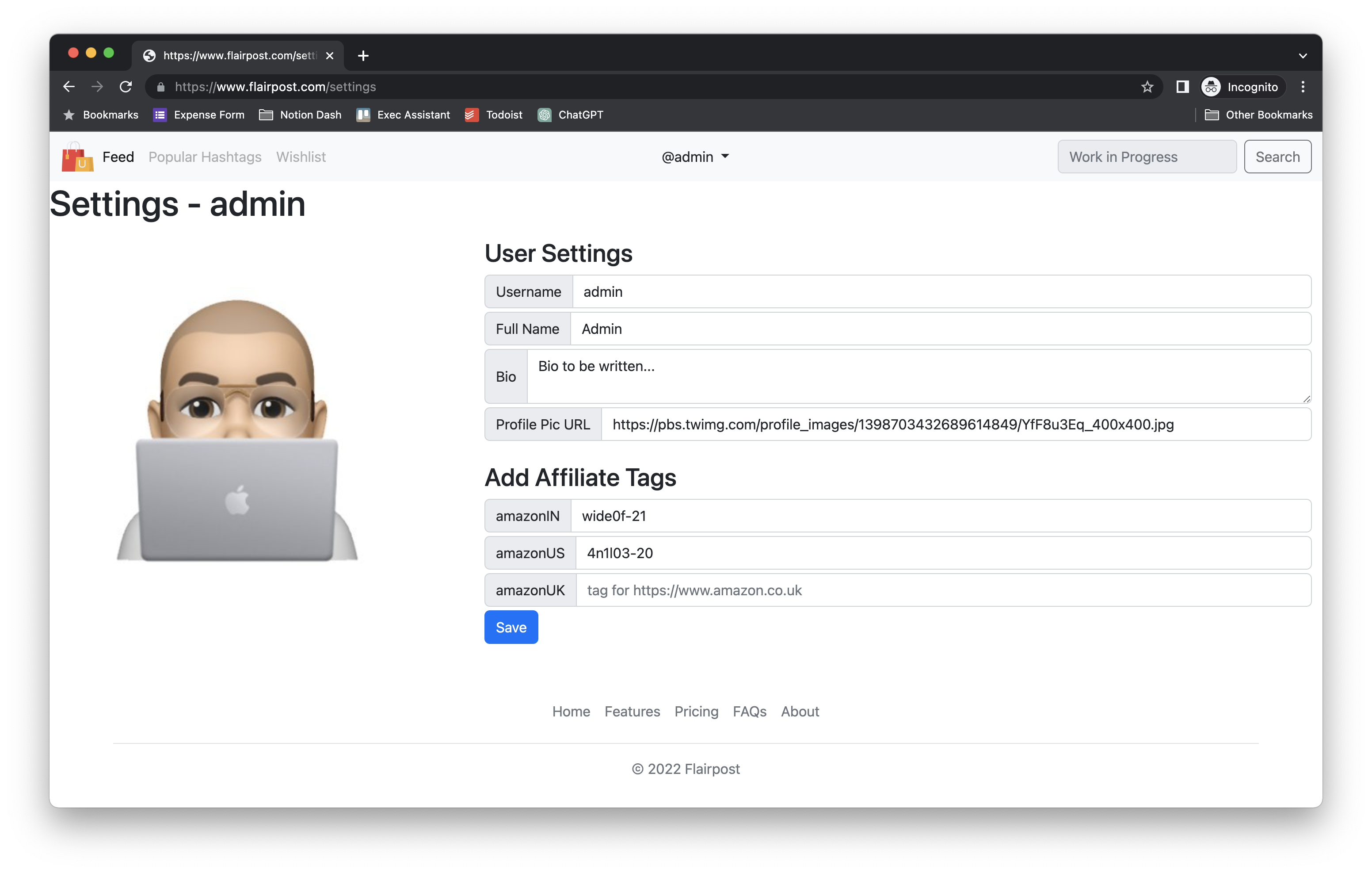
Task: Expand the @admin dropdown
Action: pyautogui.click(x=695, y=157)
